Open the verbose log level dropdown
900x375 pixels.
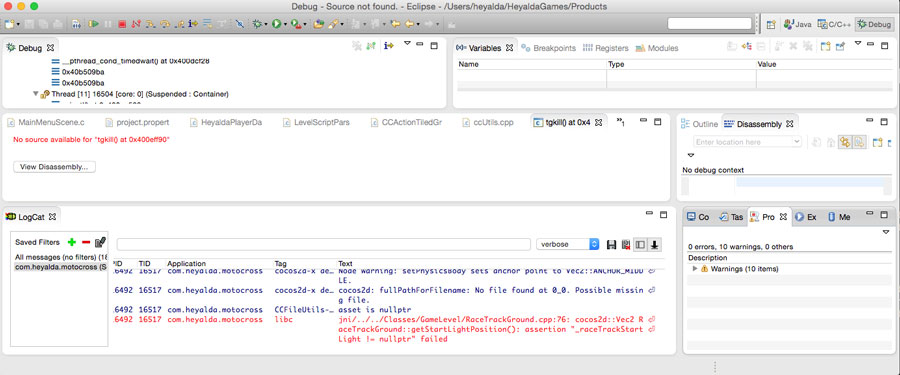567,244
